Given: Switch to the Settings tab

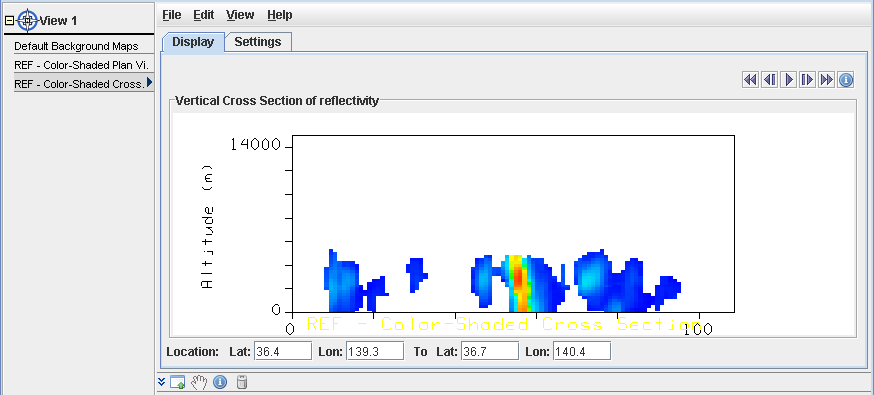Looking at the screenshot, I should [x=258, y=42].
